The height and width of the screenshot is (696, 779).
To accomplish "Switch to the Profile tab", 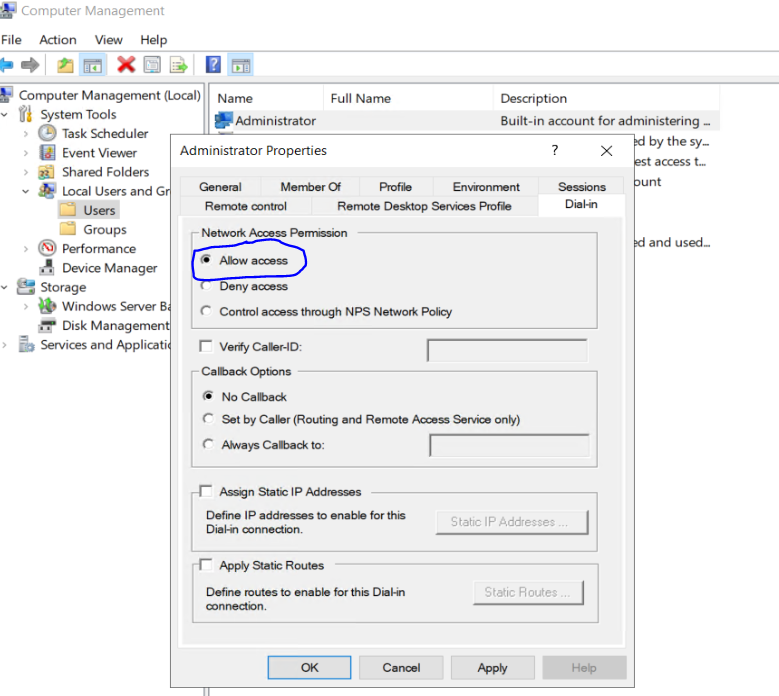I will tap(395, 187).
